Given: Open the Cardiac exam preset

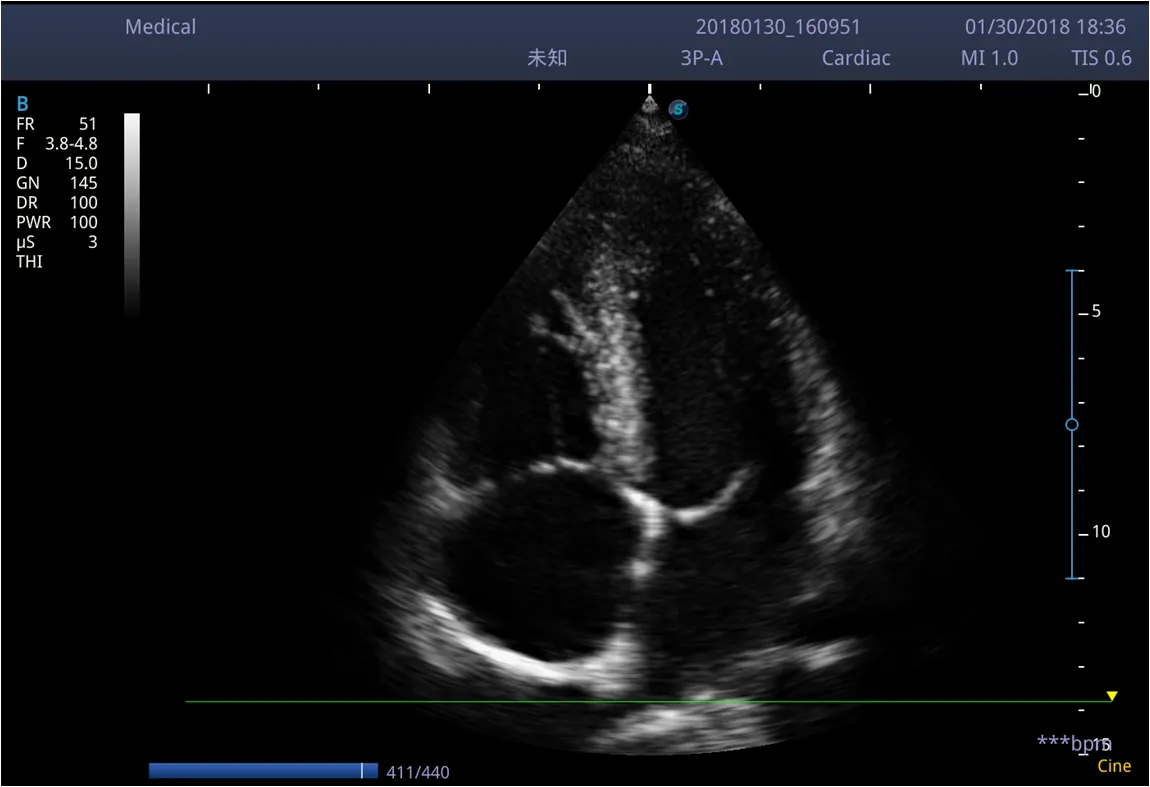Looking at the screenshot, I should point(856,58).
